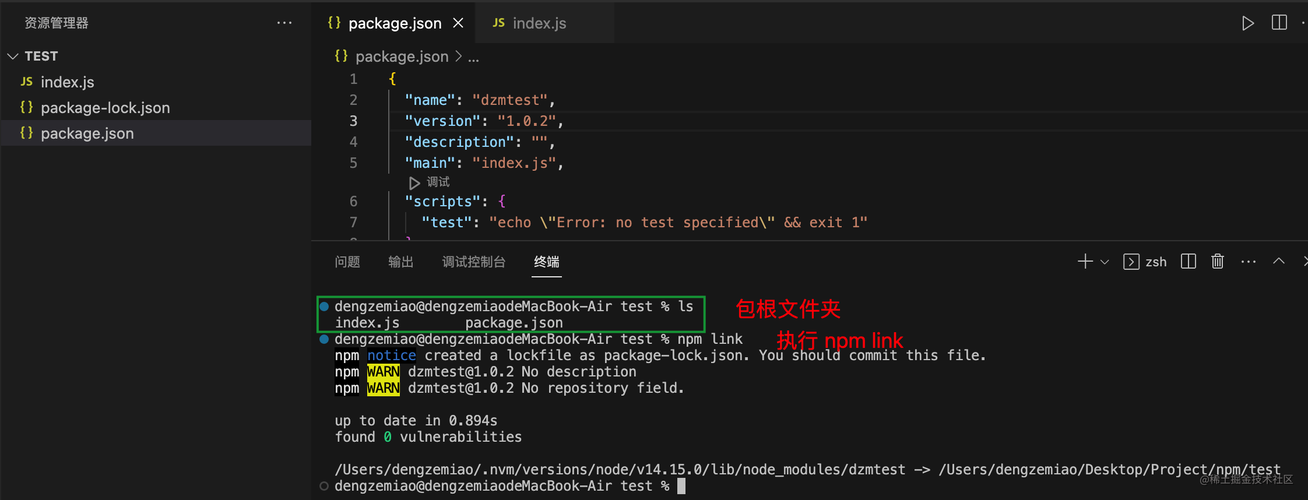Create a new terminal with plus icon
Screen dimensions: 1308x500
pos(1085,261)
